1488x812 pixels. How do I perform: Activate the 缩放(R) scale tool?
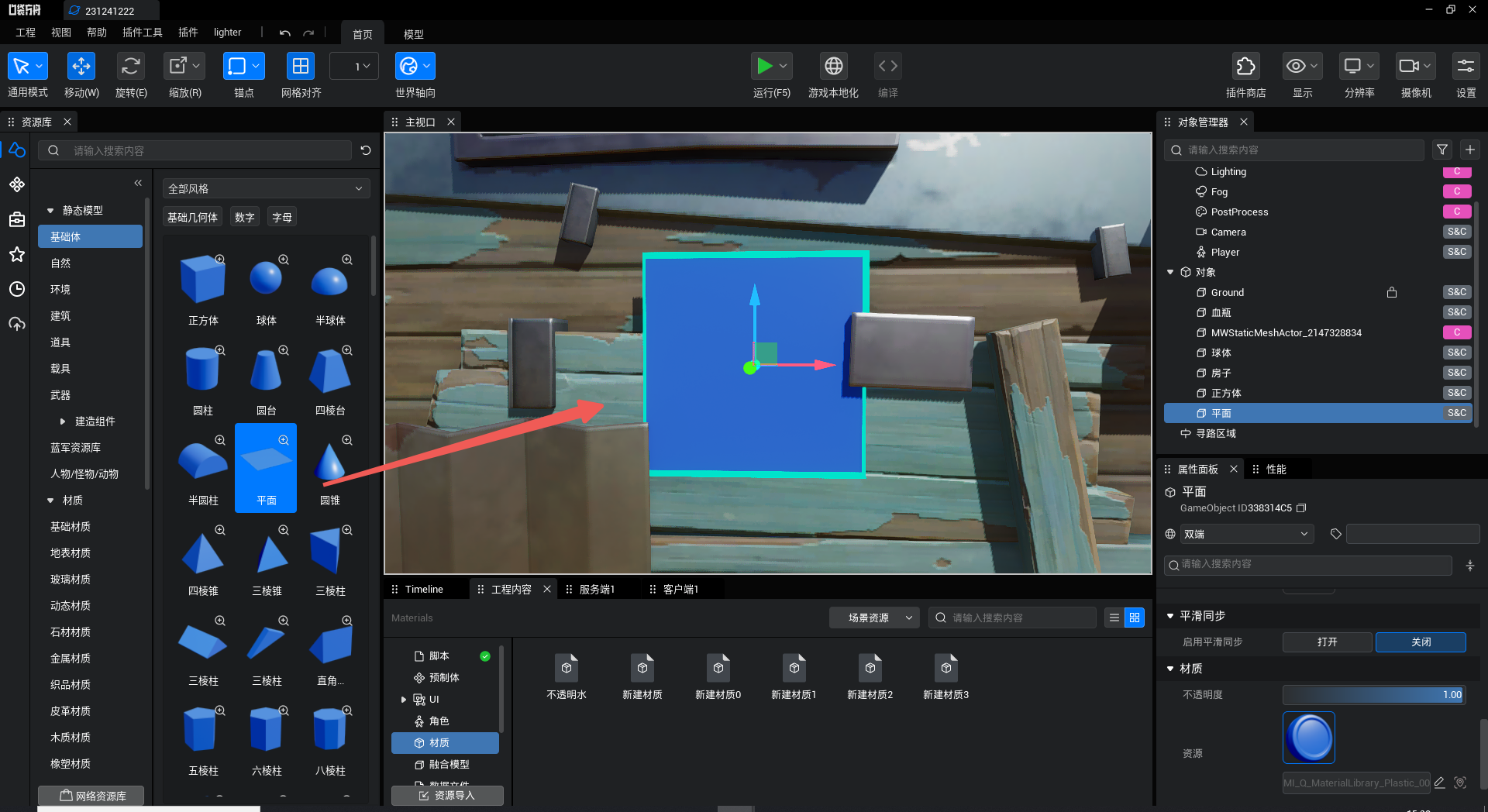[177, 67]
